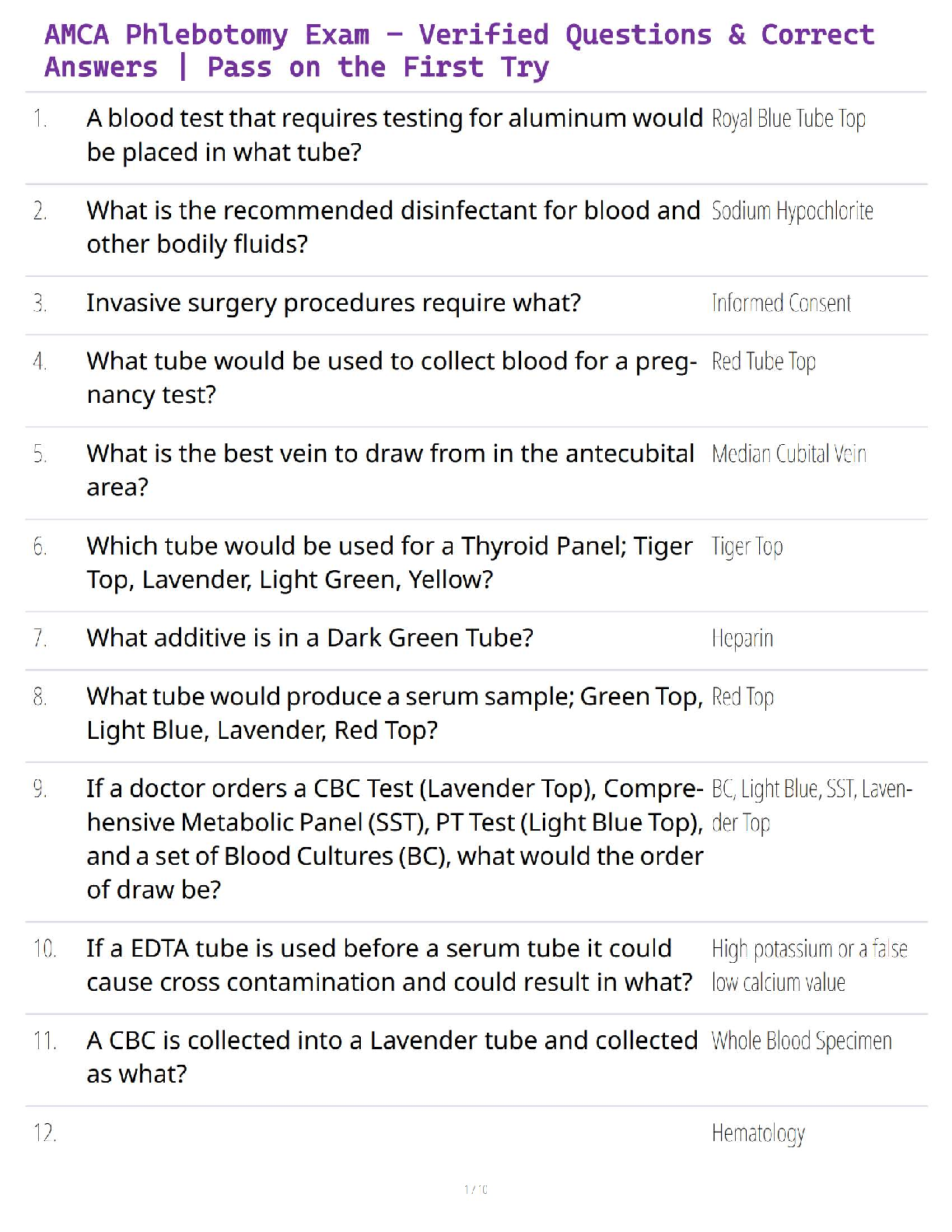952x1232 pixels.
Task: Select the Dark Green Tube additive question
Action: point(310,638)
